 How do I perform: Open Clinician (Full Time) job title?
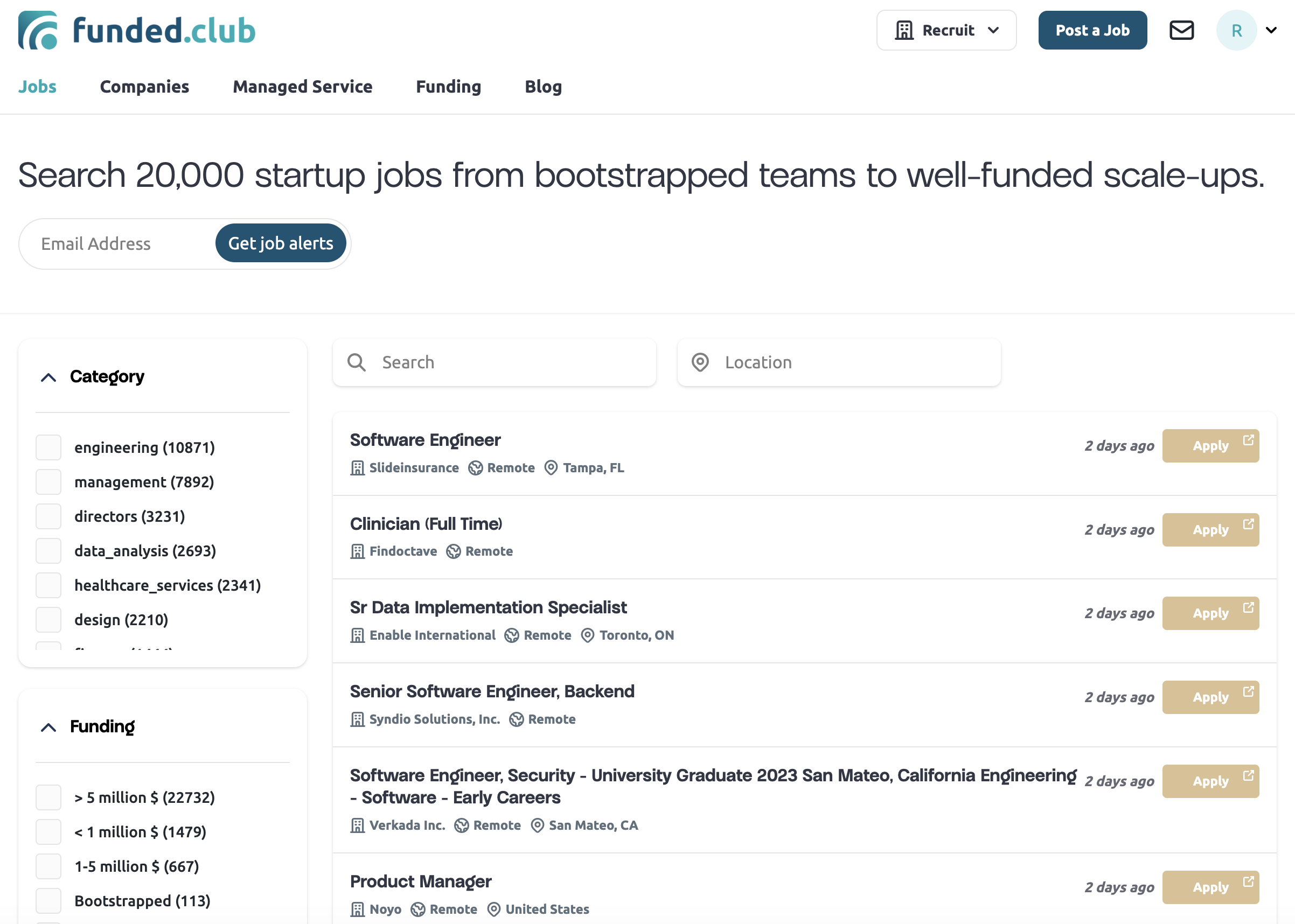(426, 524)
